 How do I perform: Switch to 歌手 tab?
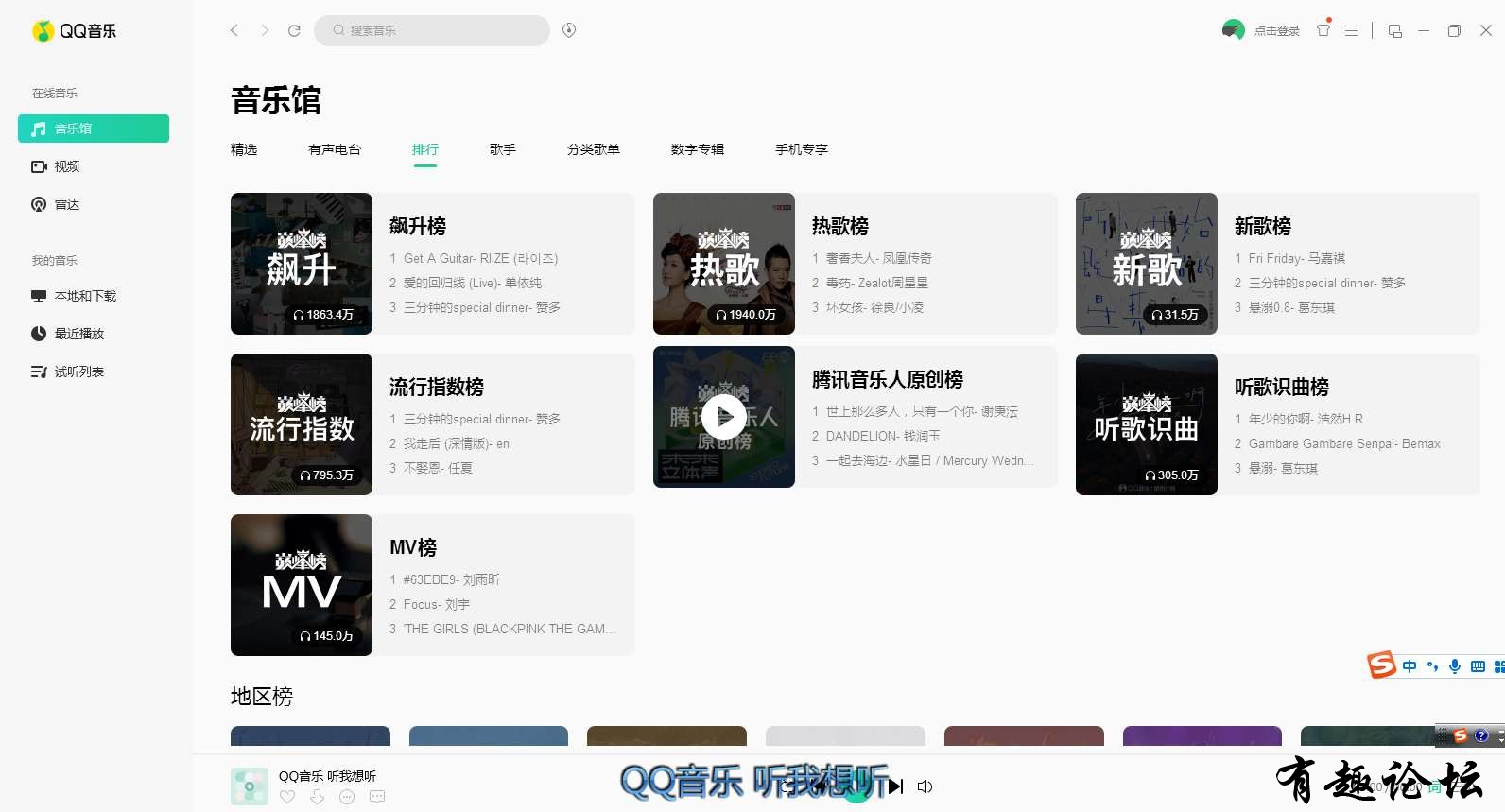(x=503, y=149)
